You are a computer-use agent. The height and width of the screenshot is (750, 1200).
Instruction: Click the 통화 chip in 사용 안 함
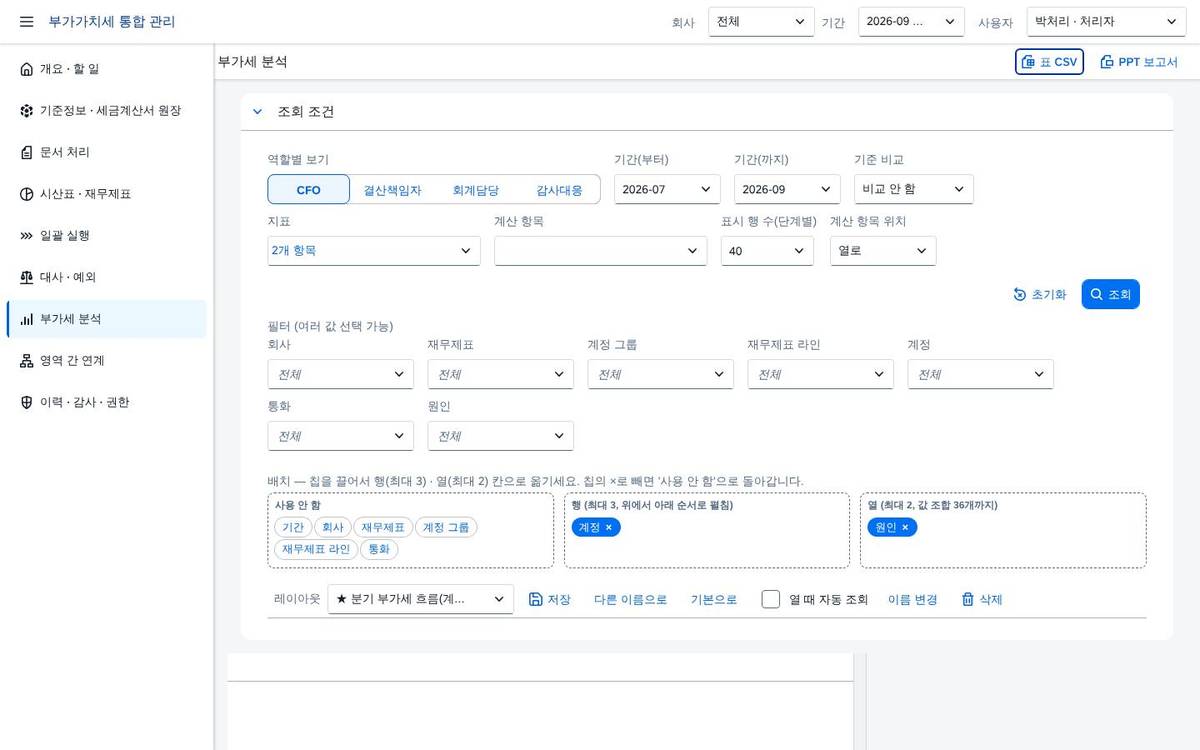[379, 549]
